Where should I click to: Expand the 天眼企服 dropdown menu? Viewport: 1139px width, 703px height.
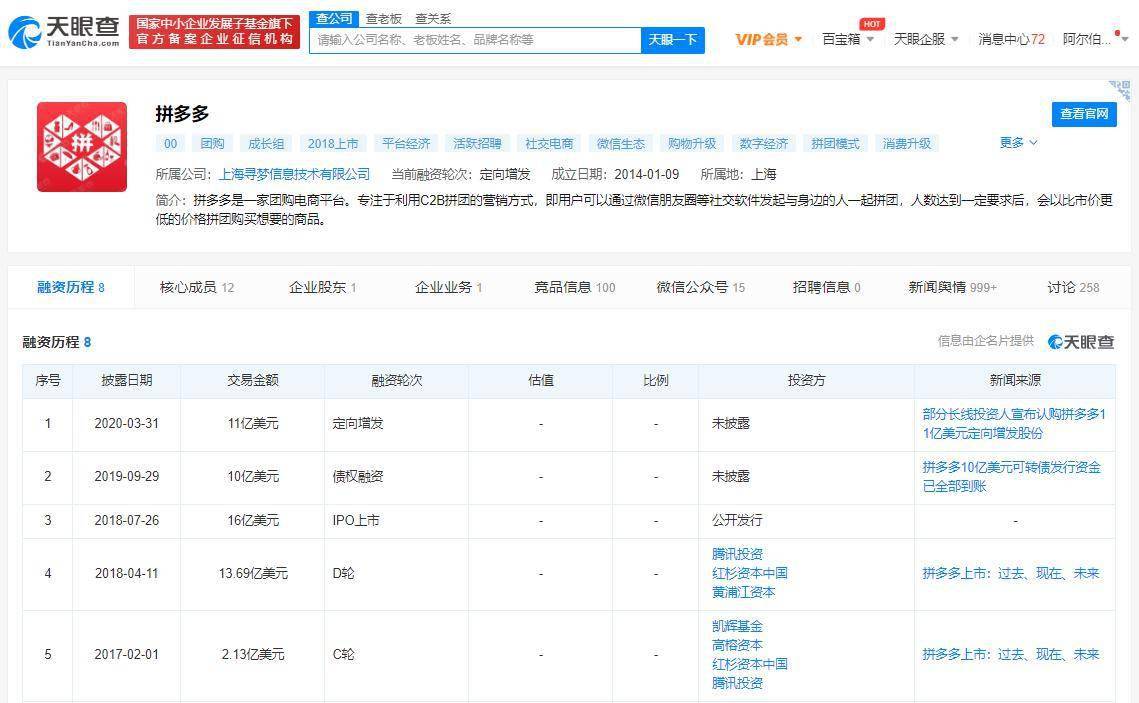coord(926,39)
